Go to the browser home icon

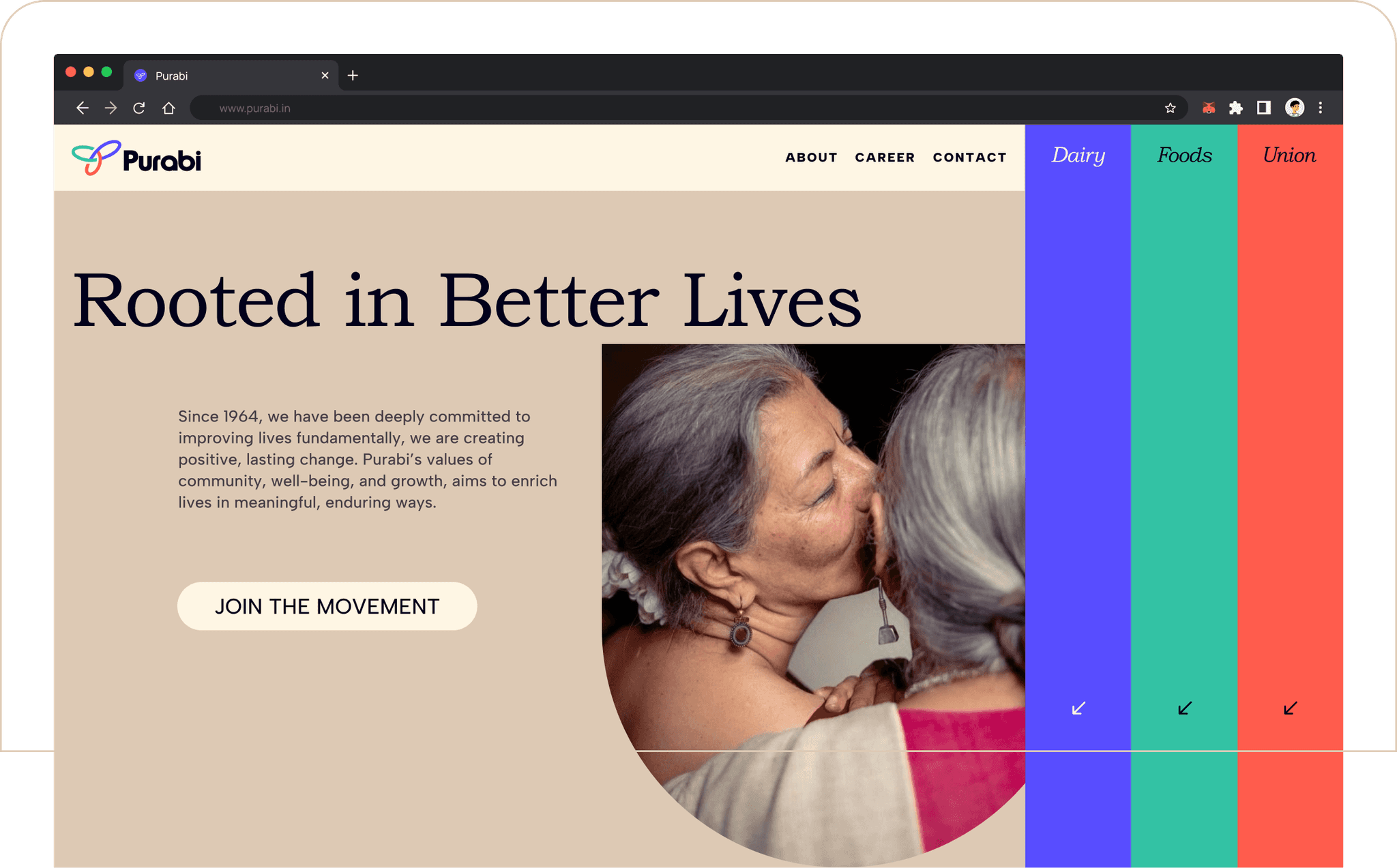point(168,108)
